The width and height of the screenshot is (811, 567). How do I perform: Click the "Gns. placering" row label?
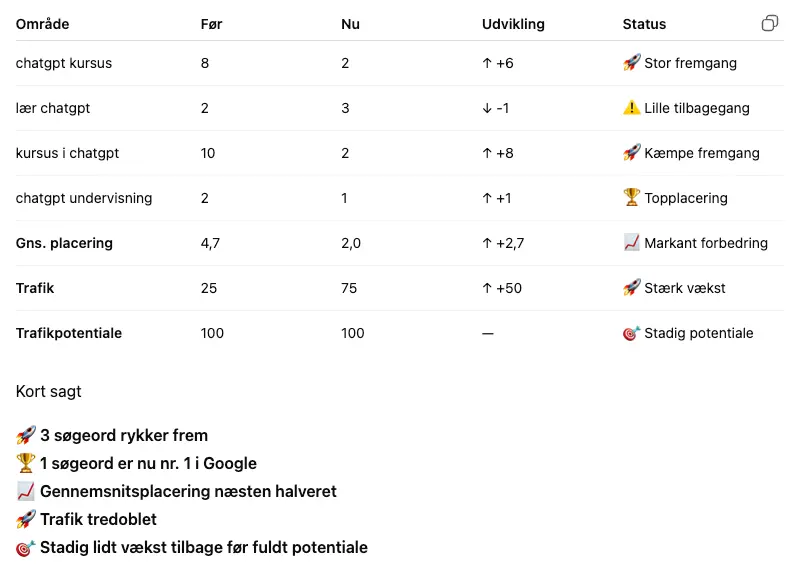[64, 243]
